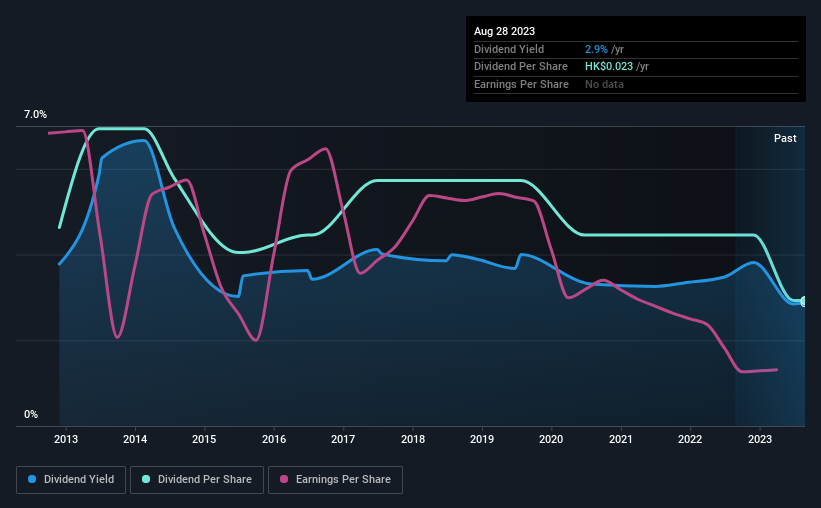Screen dimensions: 821x508
Task: Click the pink Earnings Per Share legend dot
Action: [x=284, y=479]
